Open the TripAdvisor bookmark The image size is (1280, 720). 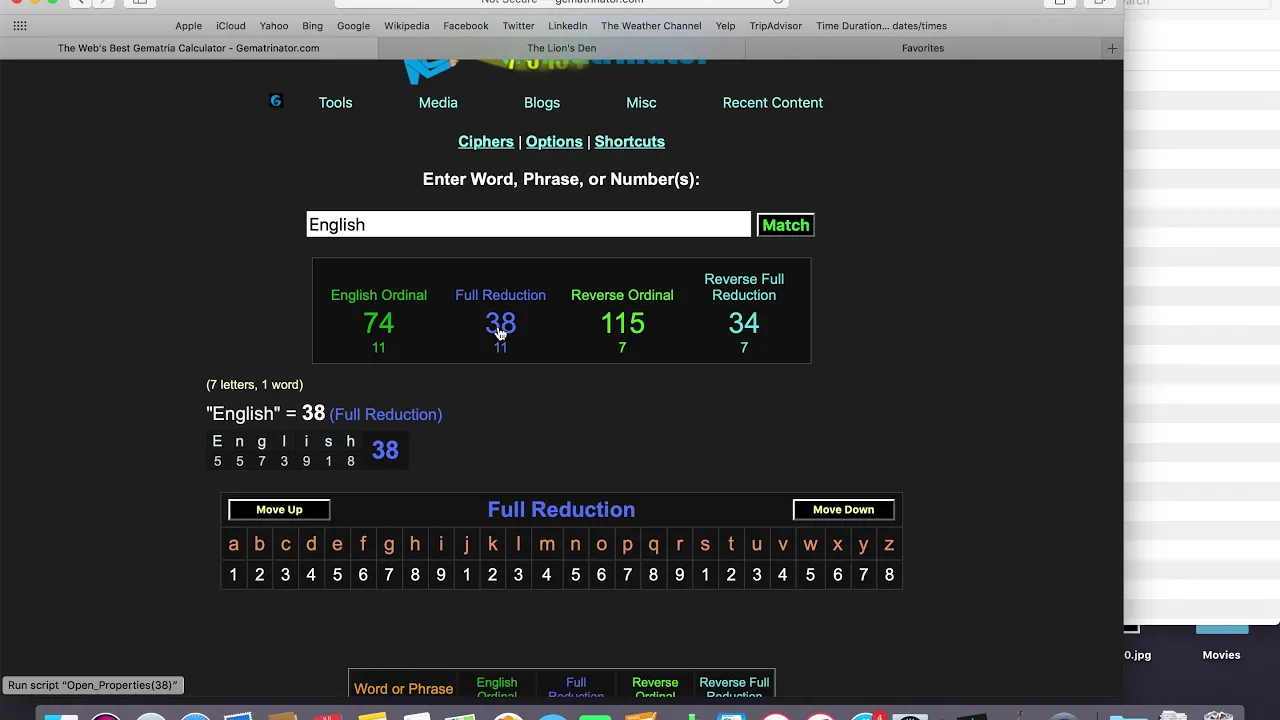pyautogui.click(x=776, y=26)
